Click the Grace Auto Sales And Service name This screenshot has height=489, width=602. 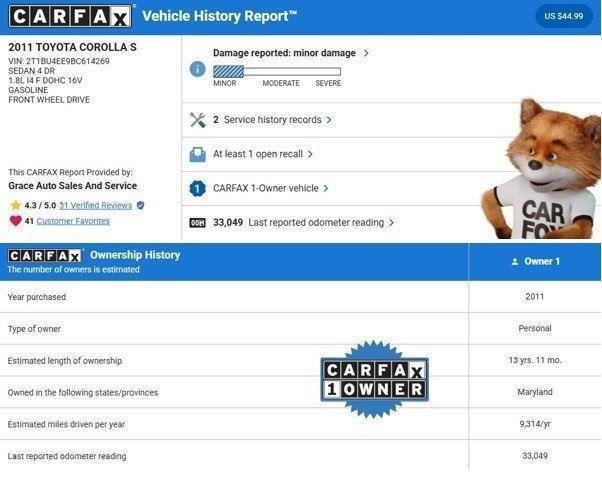point(73,186)
